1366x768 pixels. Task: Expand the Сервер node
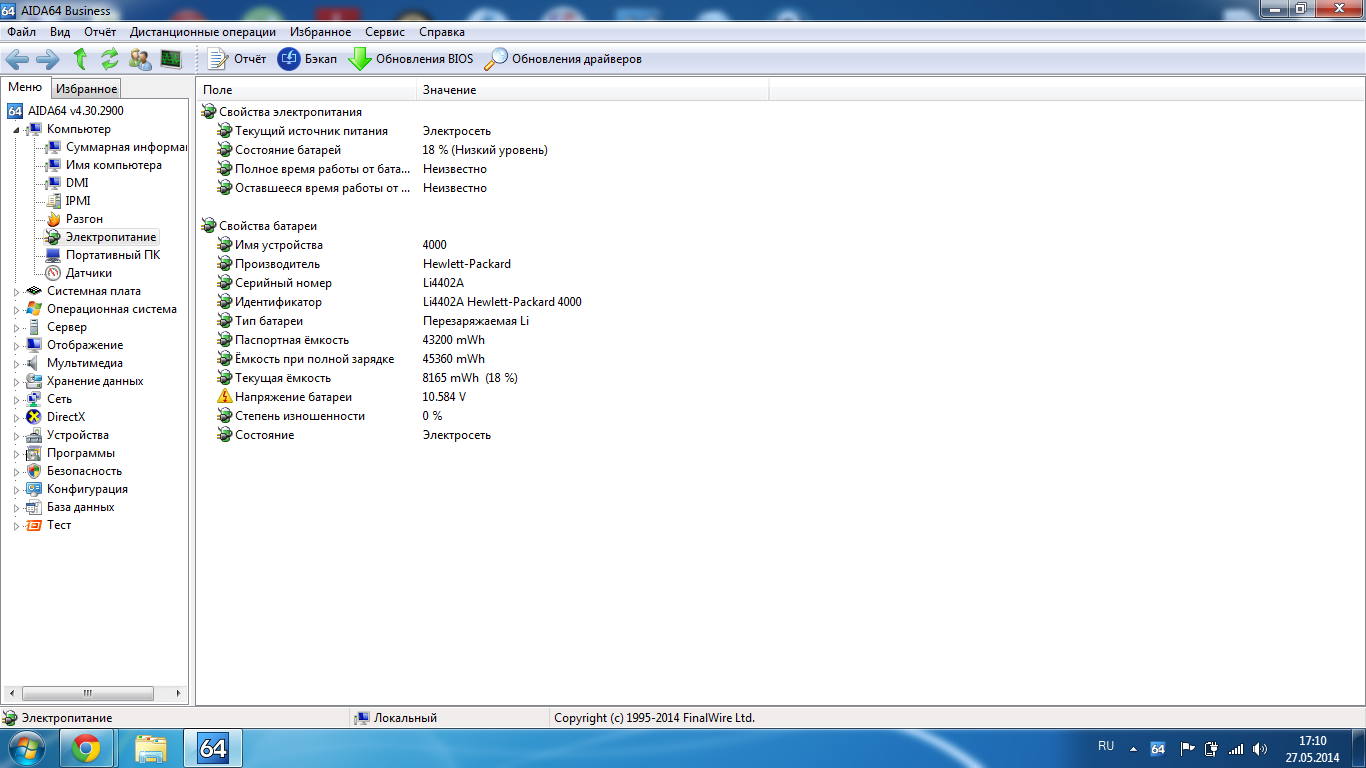[x=16, y=328]
